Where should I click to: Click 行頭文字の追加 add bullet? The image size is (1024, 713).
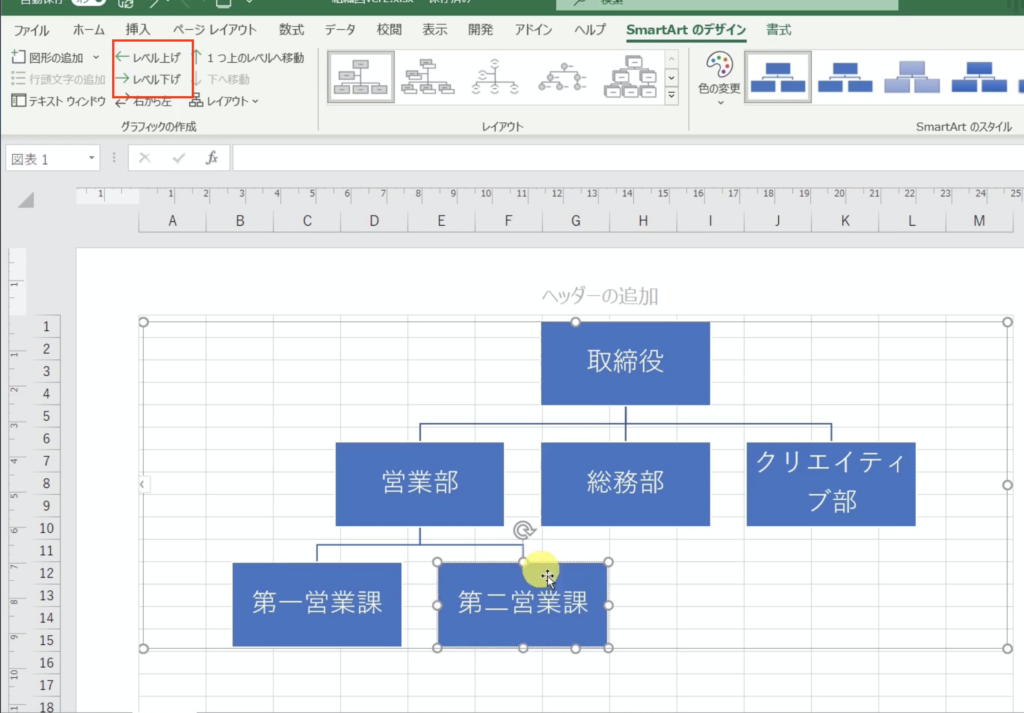pos(58,79)
